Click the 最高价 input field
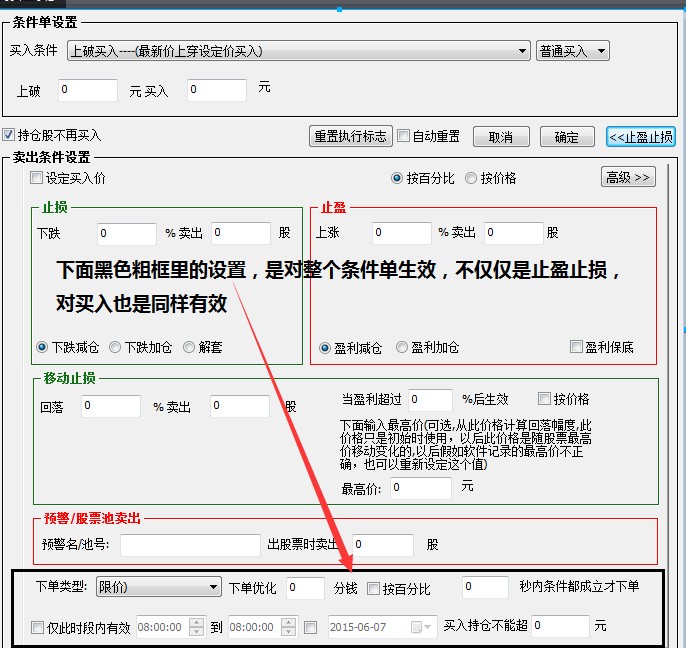The image size is (686, 648). click(420, 488)
